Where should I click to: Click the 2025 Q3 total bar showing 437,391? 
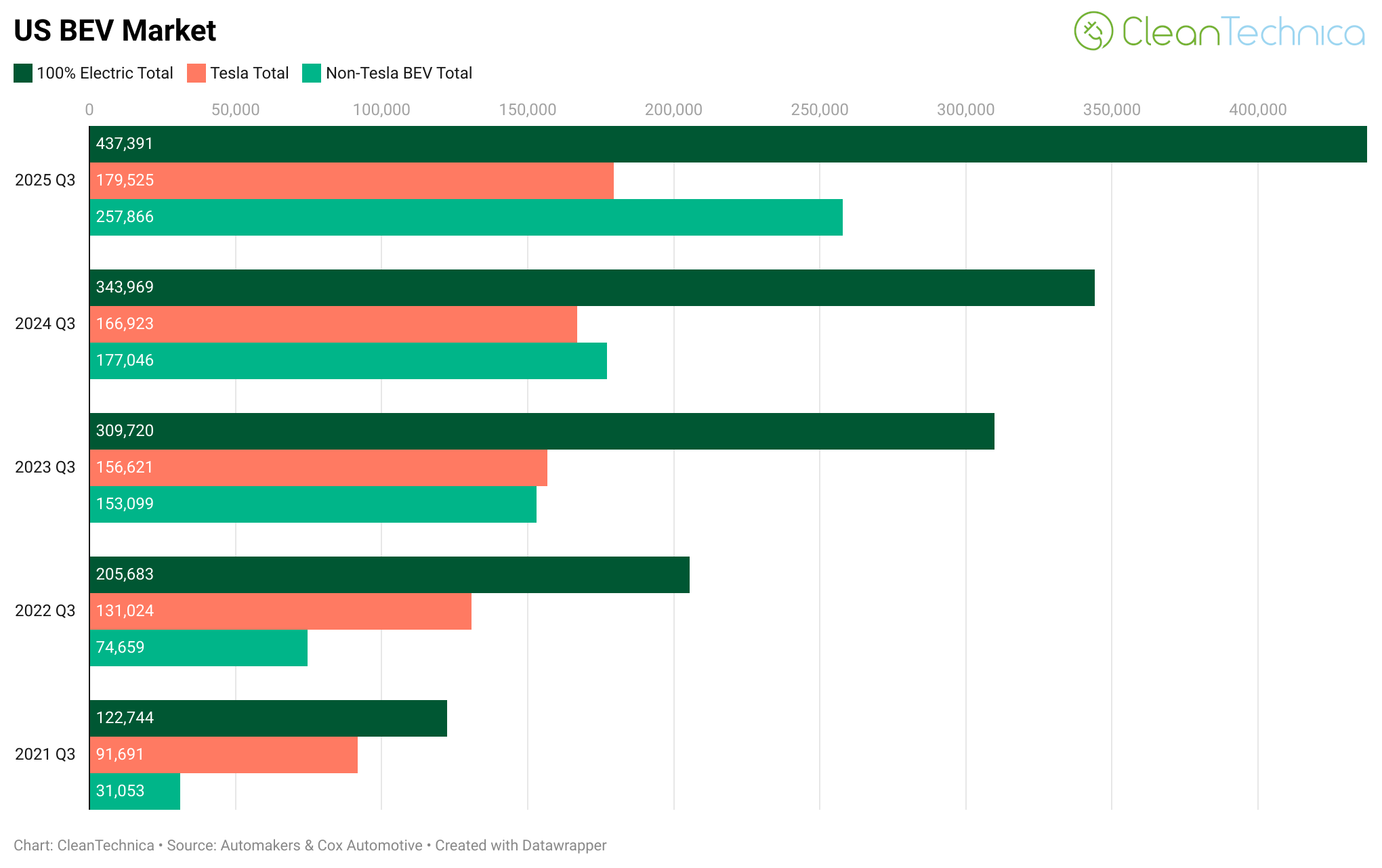[728, 144]
